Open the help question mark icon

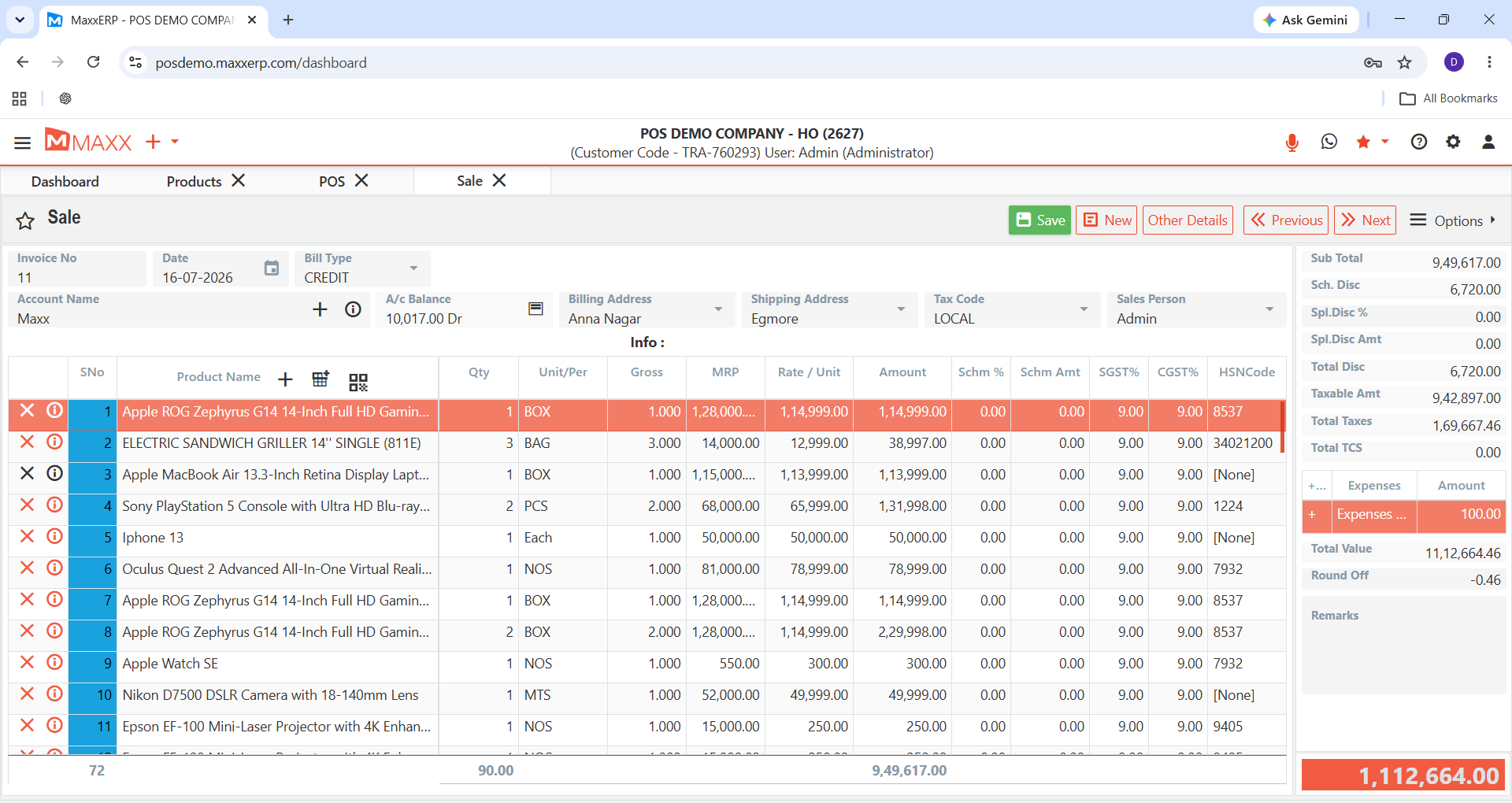tap(1419, 142)
